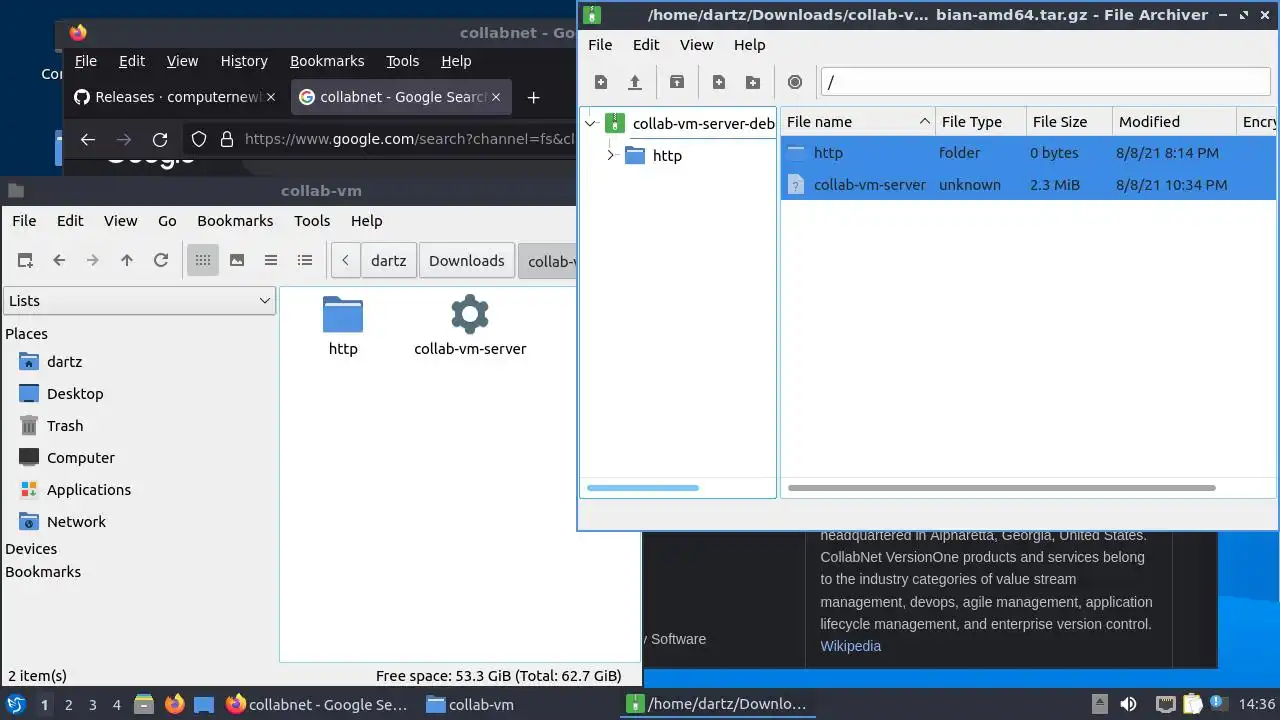Screen dimensions: 1280x720
Task: Switch to thumbnail view in file manager
Action: tap(237, 260)
